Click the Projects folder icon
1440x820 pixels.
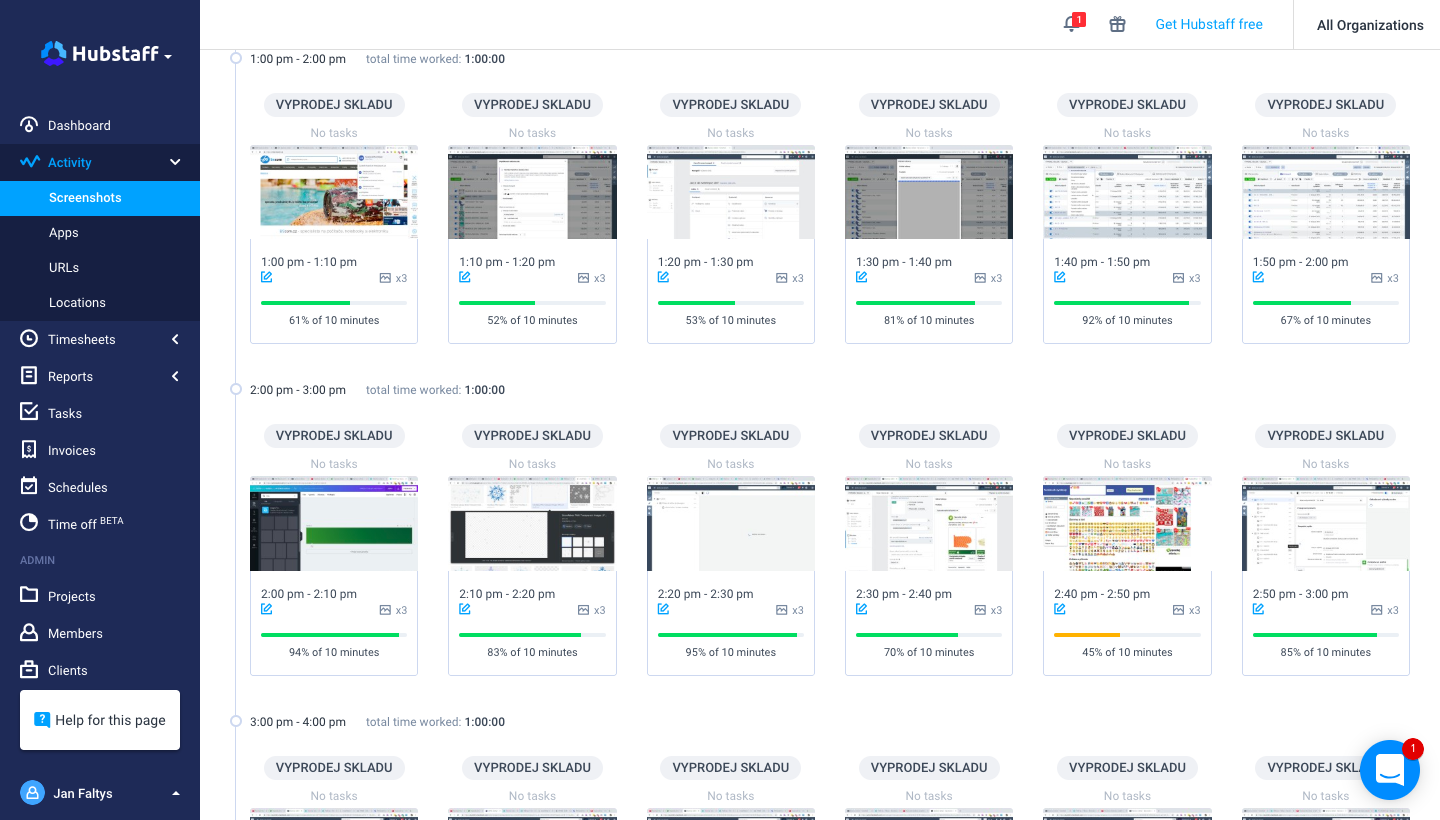[29, 596]
